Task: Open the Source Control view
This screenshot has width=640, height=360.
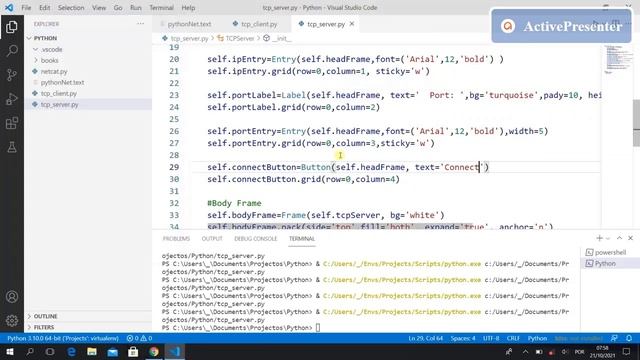Action: 12,75
